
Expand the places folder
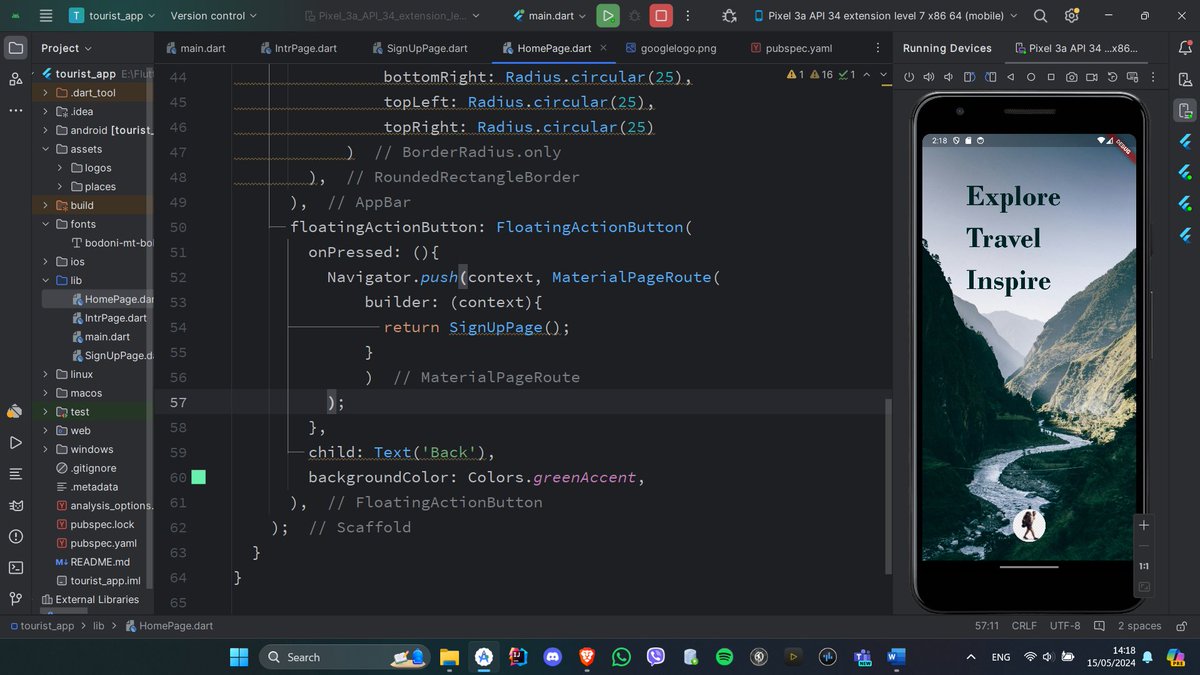coord(59,186)
